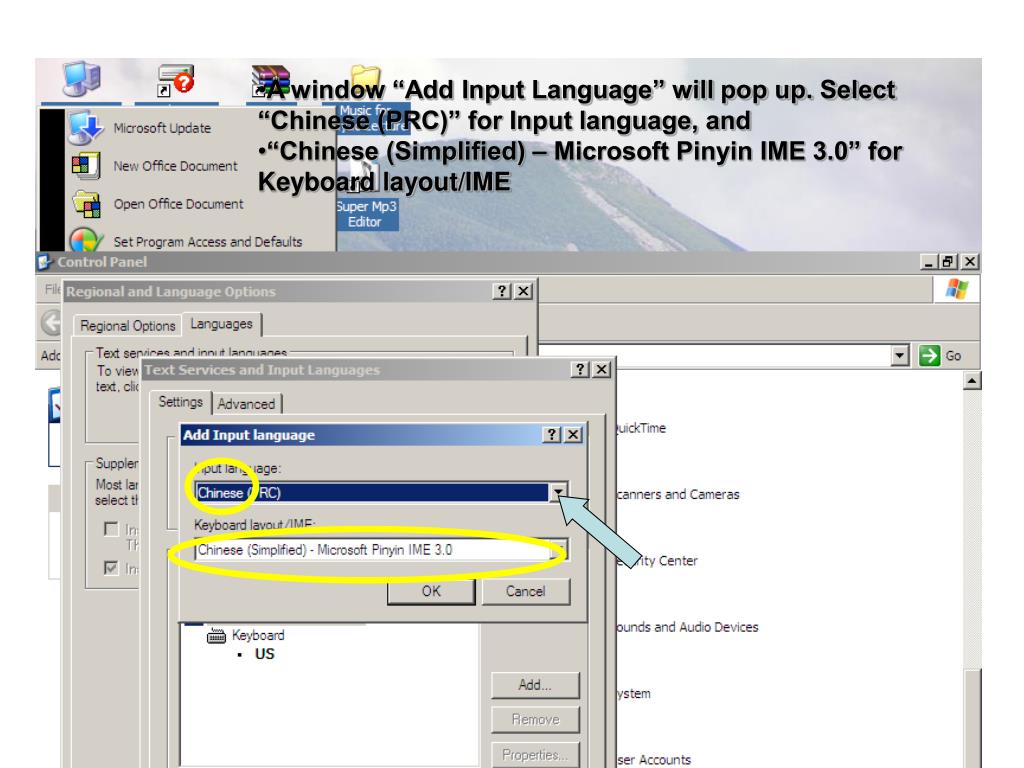Confirm with OK in Add Input language
Image resolution: width=1024 pixels, height=768 pixels.
click(431, 592)
